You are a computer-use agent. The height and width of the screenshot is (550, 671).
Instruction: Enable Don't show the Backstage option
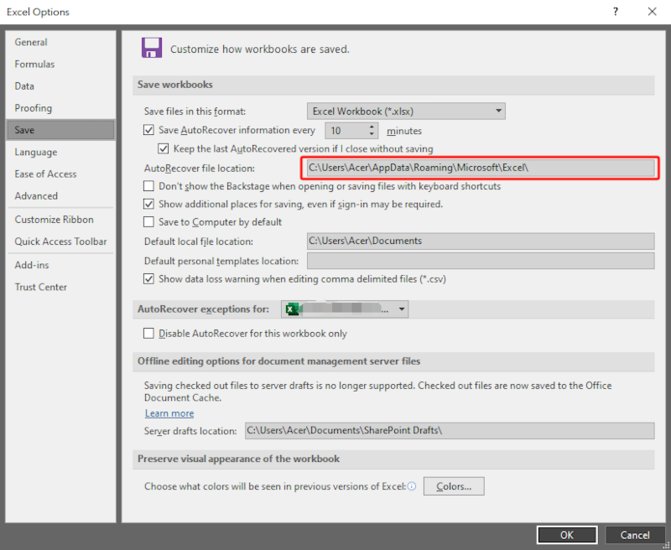tap(148, 186)
